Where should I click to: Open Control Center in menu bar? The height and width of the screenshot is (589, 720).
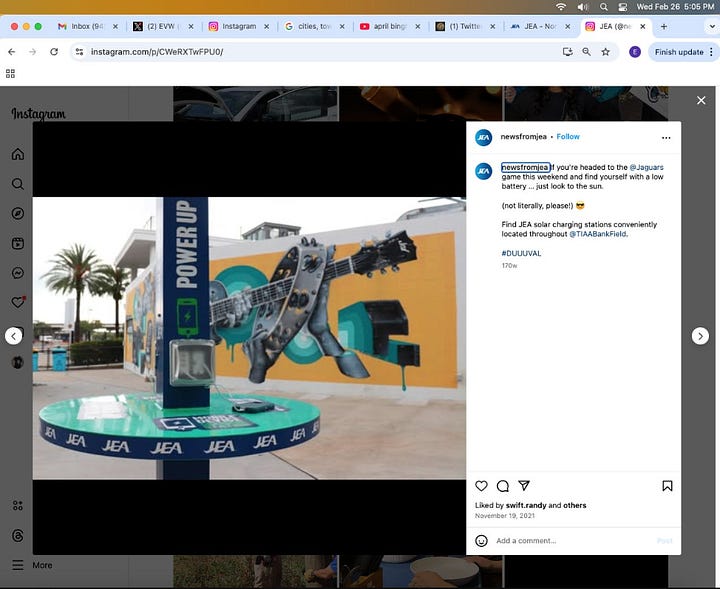[x=623, y=6]
